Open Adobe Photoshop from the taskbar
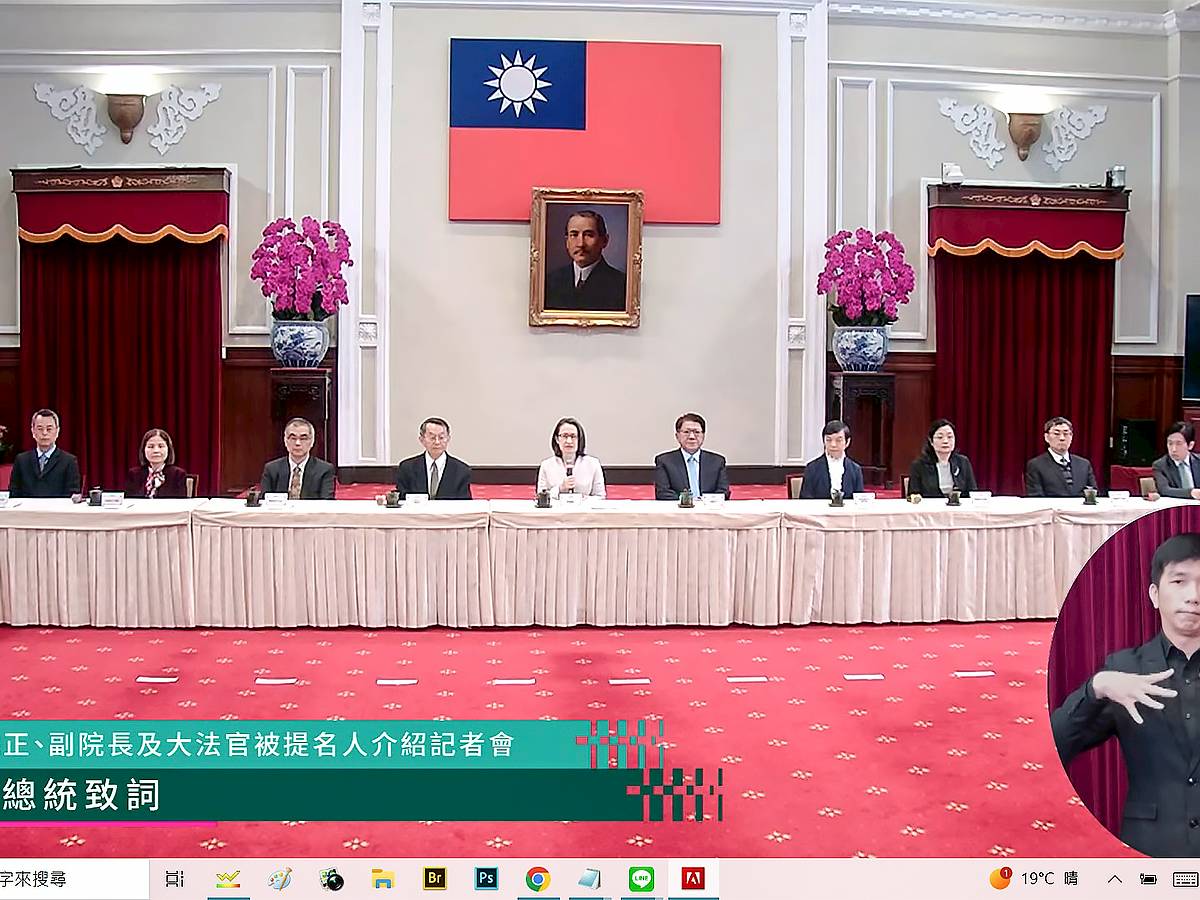Image resolution: width=1200 pixels, height=900 pixels. [x=486, y=879]
